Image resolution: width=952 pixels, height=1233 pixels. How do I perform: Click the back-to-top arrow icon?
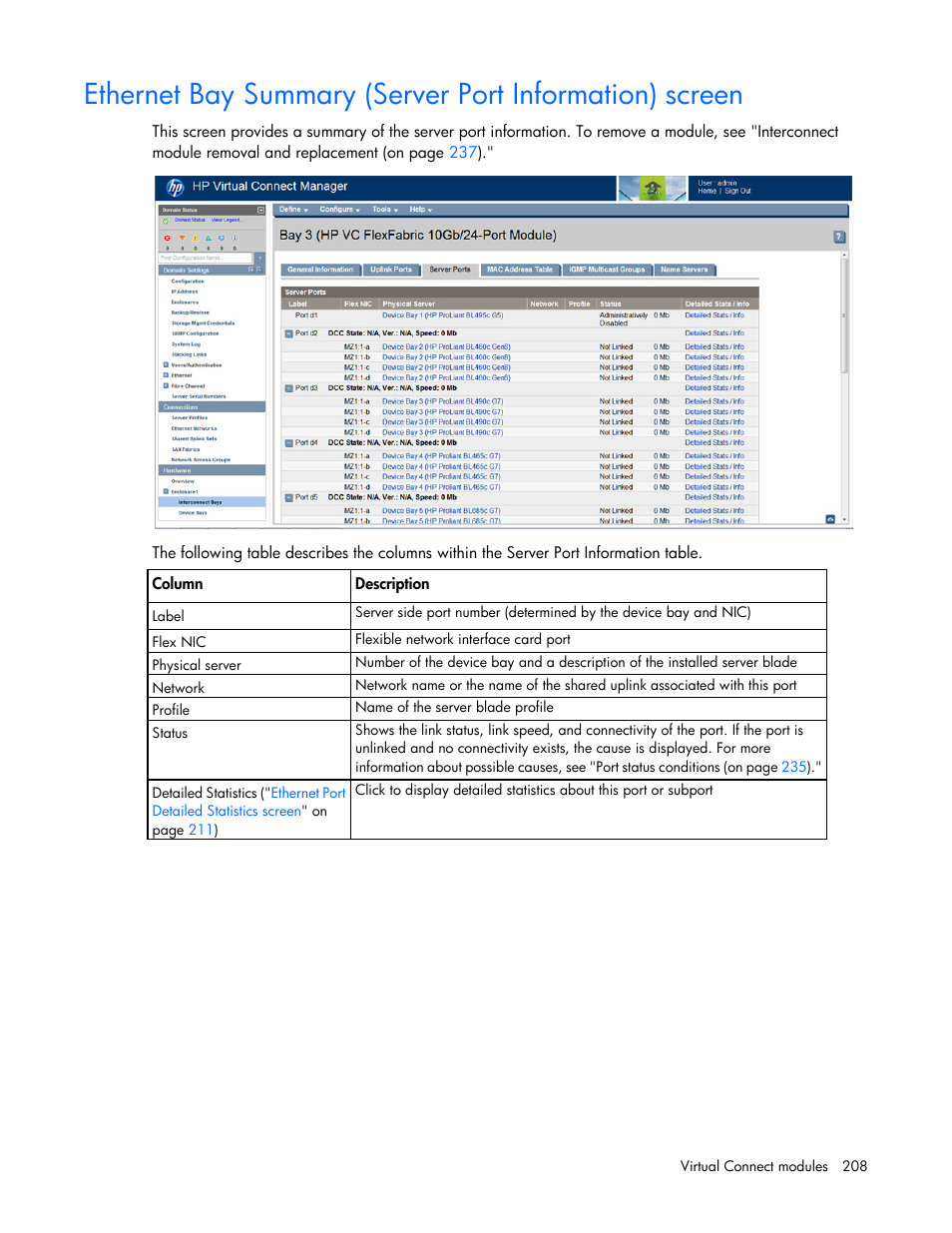(x=830, y=519)
